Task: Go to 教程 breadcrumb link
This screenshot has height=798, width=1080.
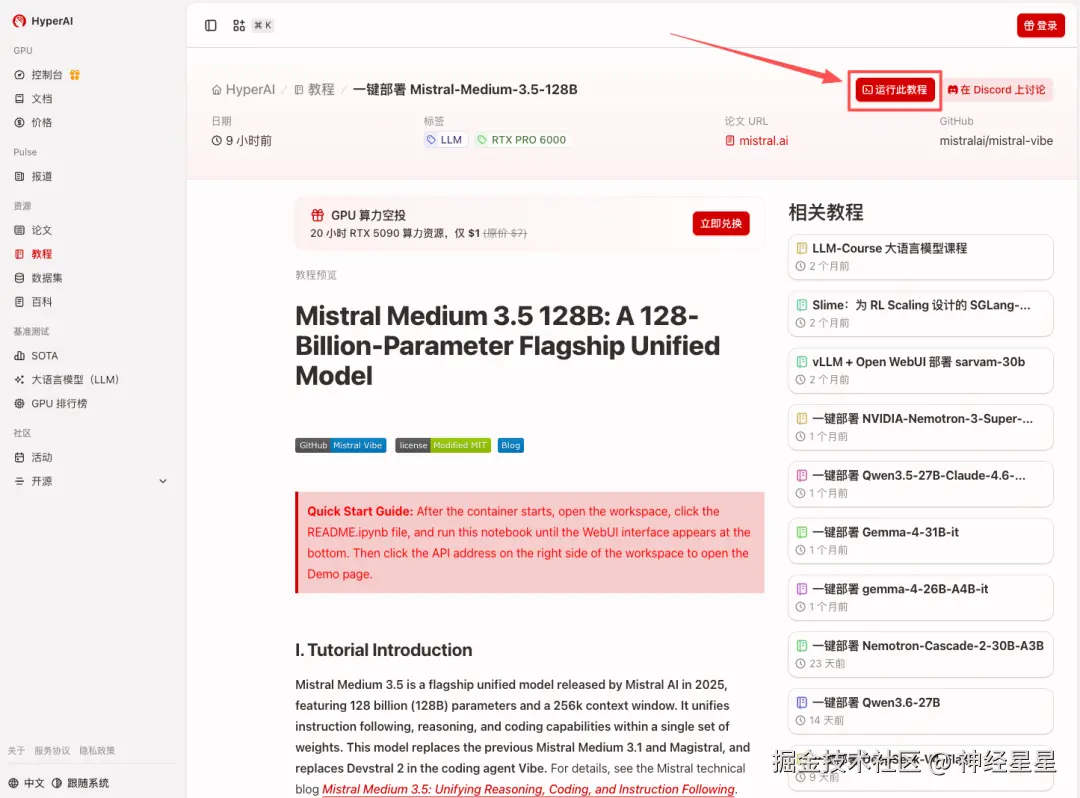Action: [314, 90]
